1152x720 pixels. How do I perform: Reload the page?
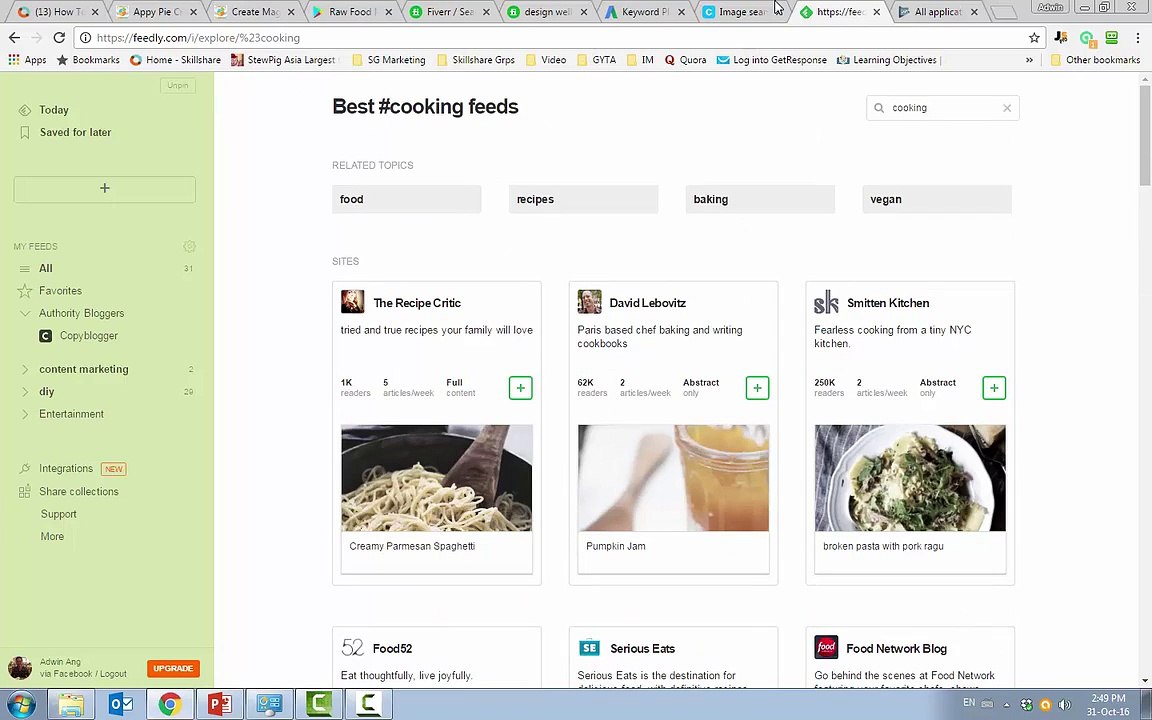tap(60, 37)
